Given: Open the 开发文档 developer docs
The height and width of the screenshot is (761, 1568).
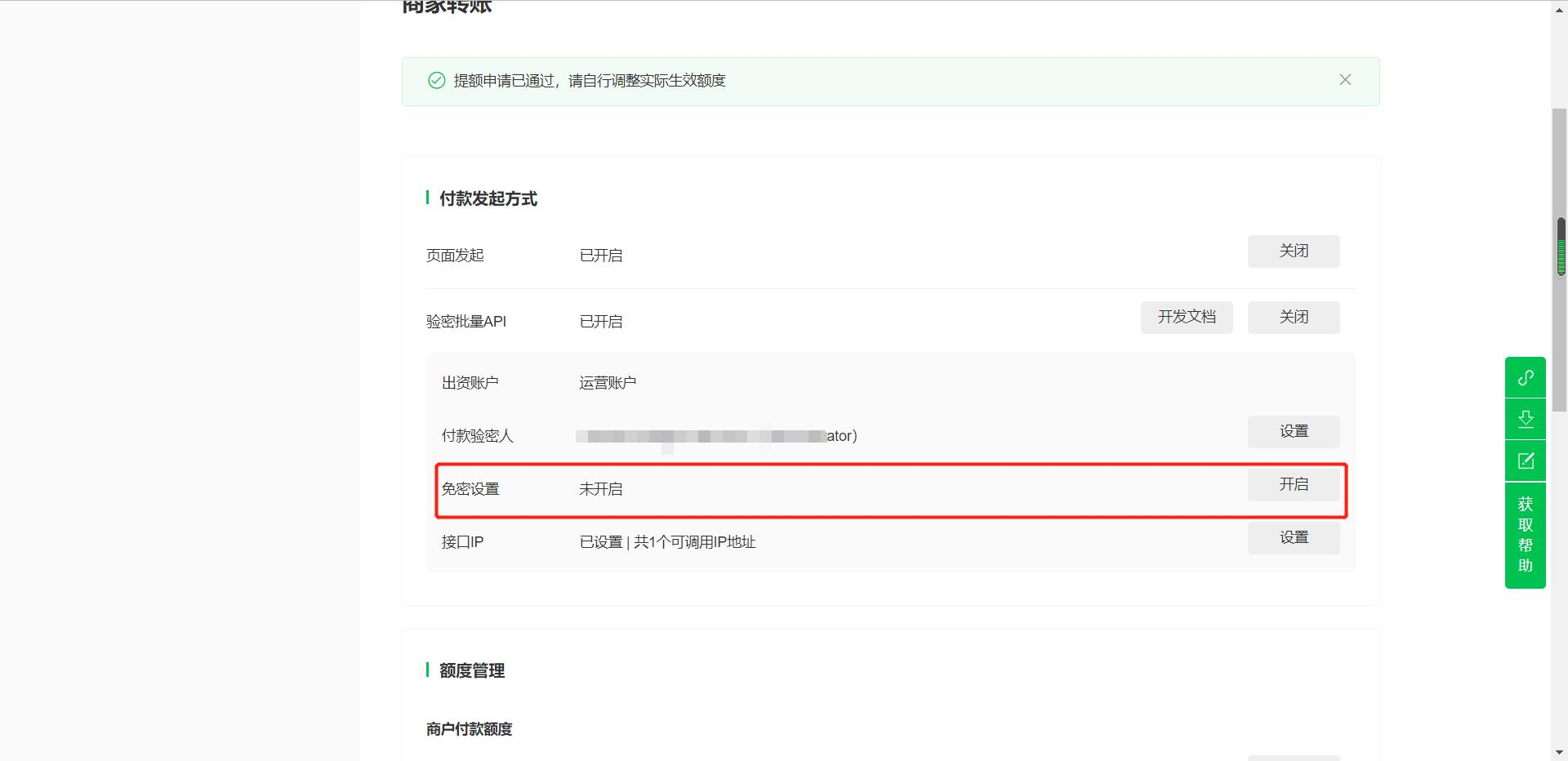Looking at the screenshot, I should (x=1186, y=318).
